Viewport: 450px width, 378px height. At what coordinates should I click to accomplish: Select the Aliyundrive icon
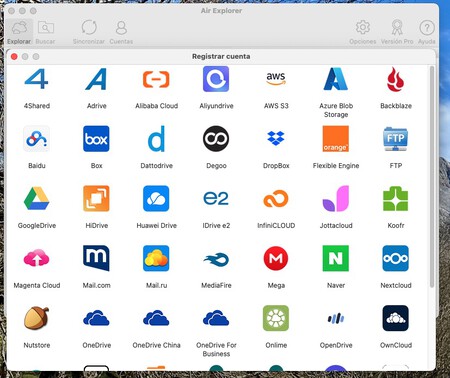[x=216, y=79]
